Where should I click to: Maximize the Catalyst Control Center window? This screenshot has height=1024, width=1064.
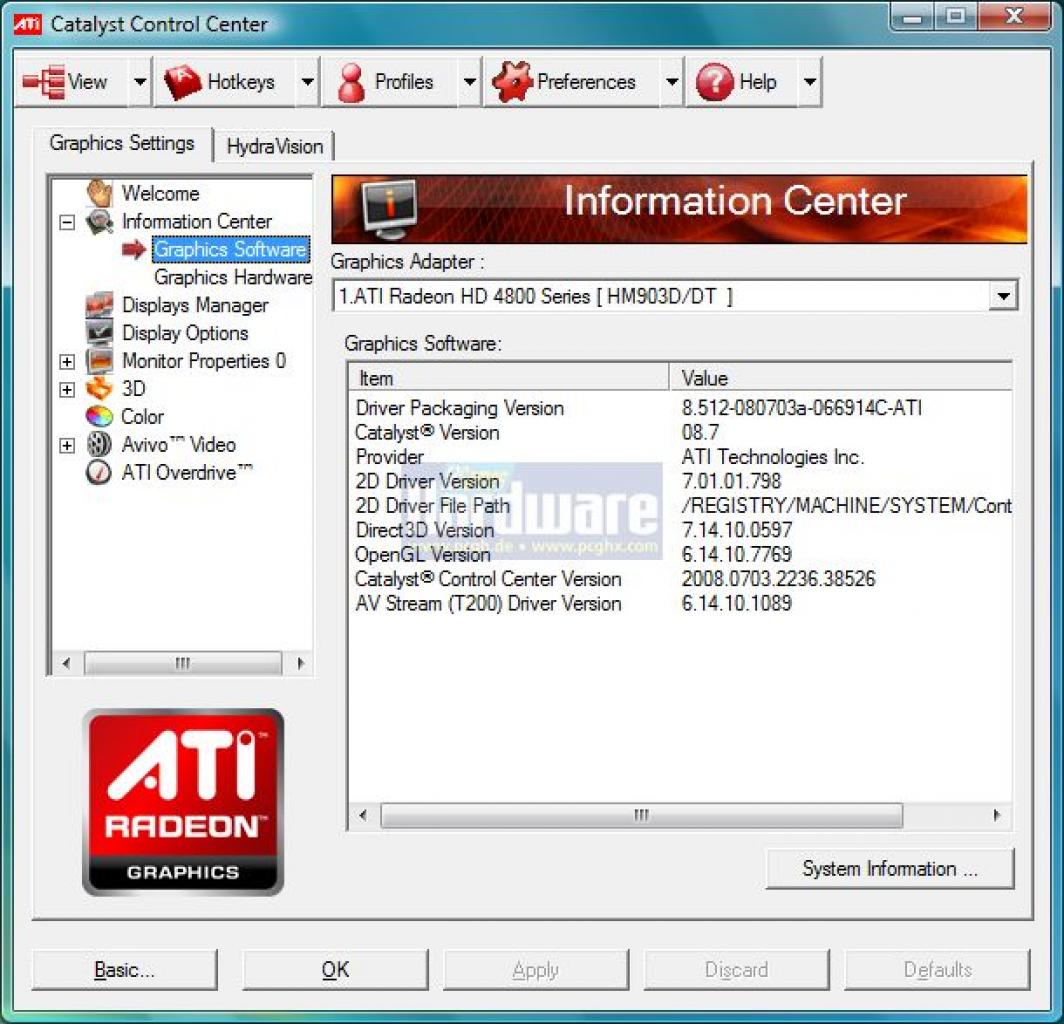coord(955,16)
